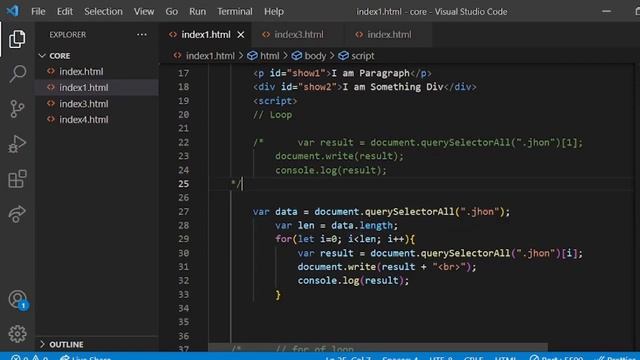Open the Explorer view in activity bar

coord(17,39)
